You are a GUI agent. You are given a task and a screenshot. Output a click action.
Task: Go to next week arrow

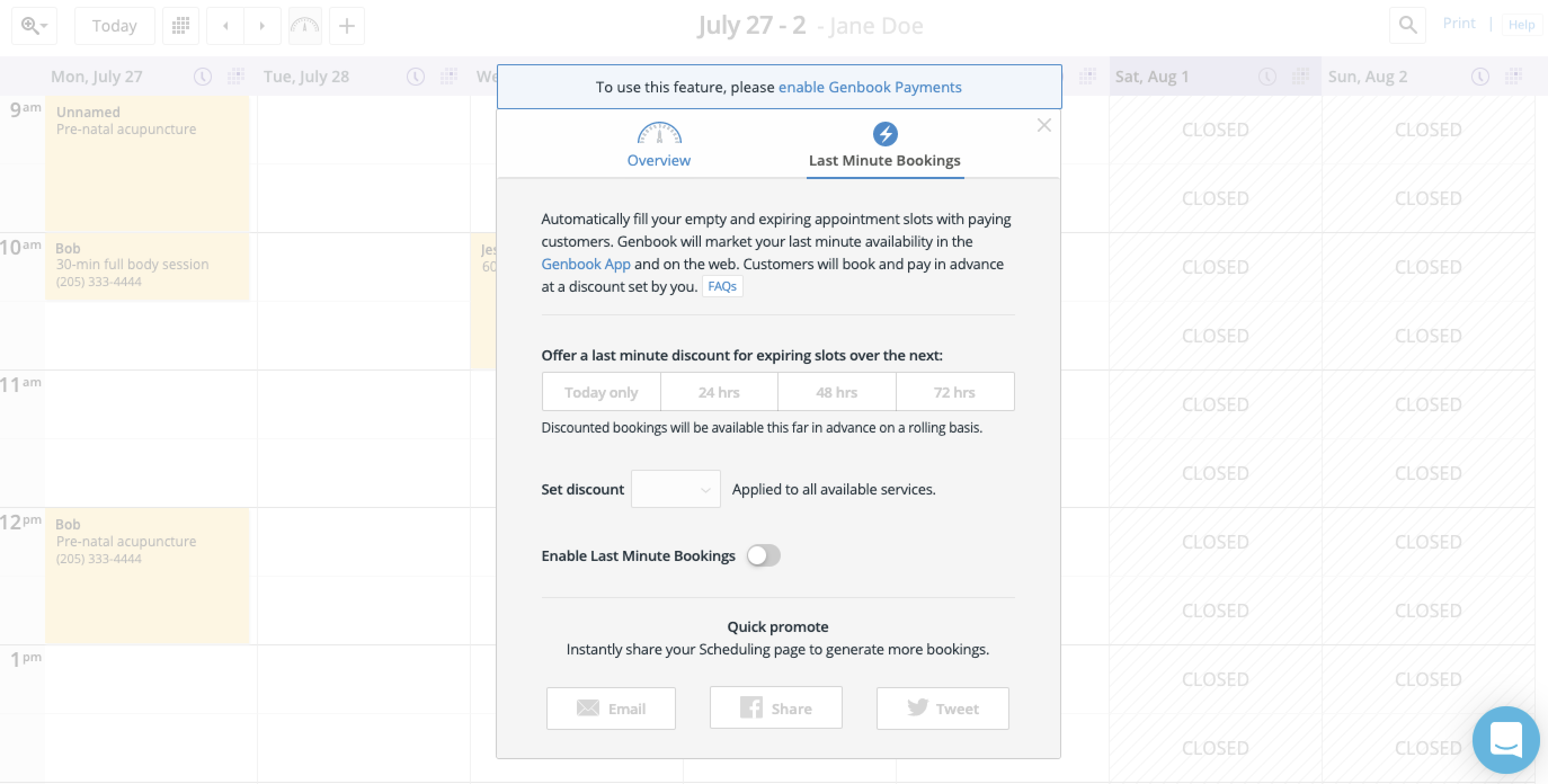click(x=262, y=26)
